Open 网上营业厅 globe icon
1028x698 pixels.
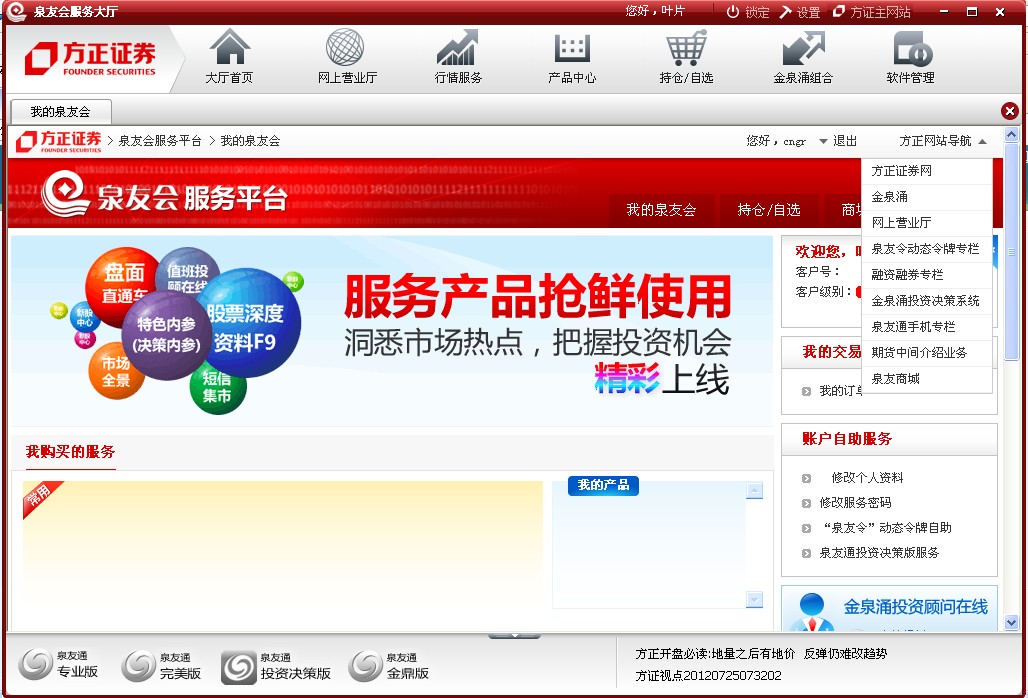pyautogui.click(x=346, y=47)
